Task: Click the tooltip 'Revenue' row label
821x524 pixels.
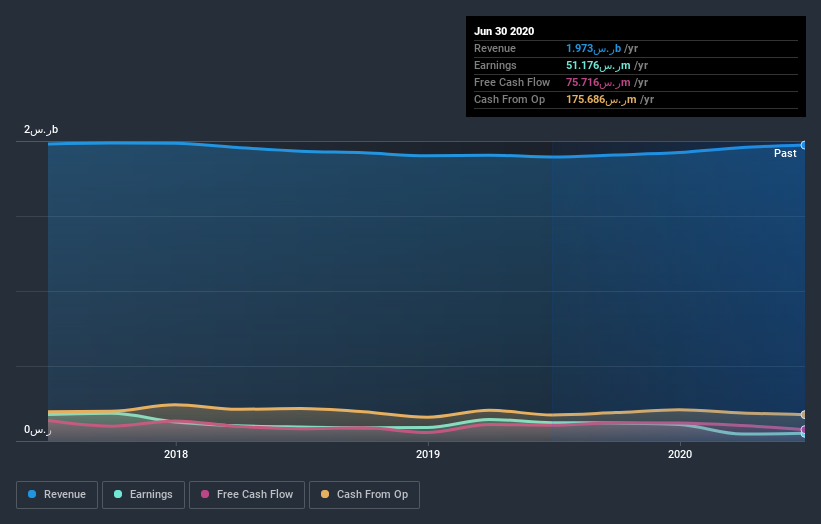Action: [x=495, y=49]
